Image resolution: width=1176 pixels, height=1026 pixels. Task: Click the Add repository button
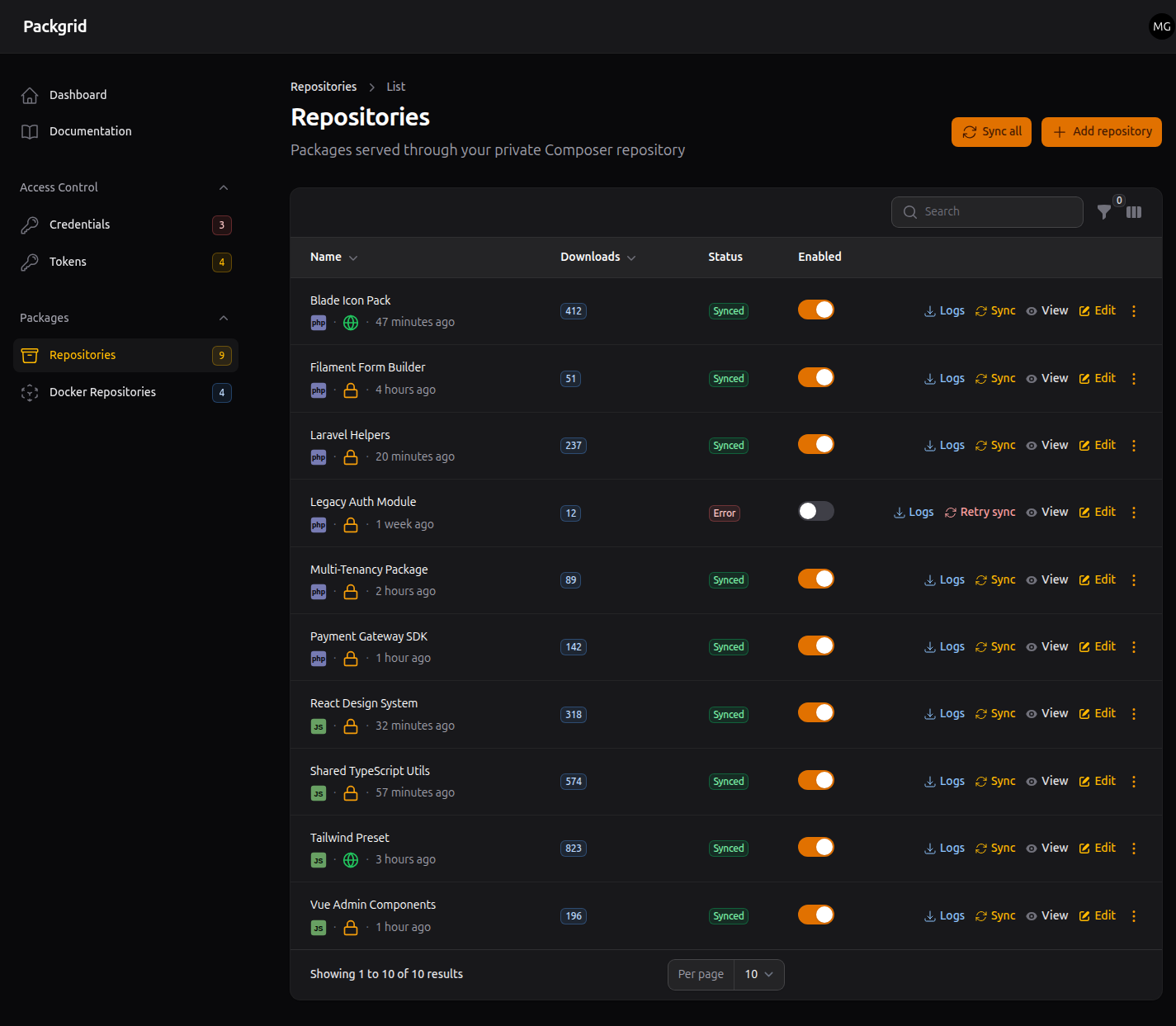(1102, 132)
